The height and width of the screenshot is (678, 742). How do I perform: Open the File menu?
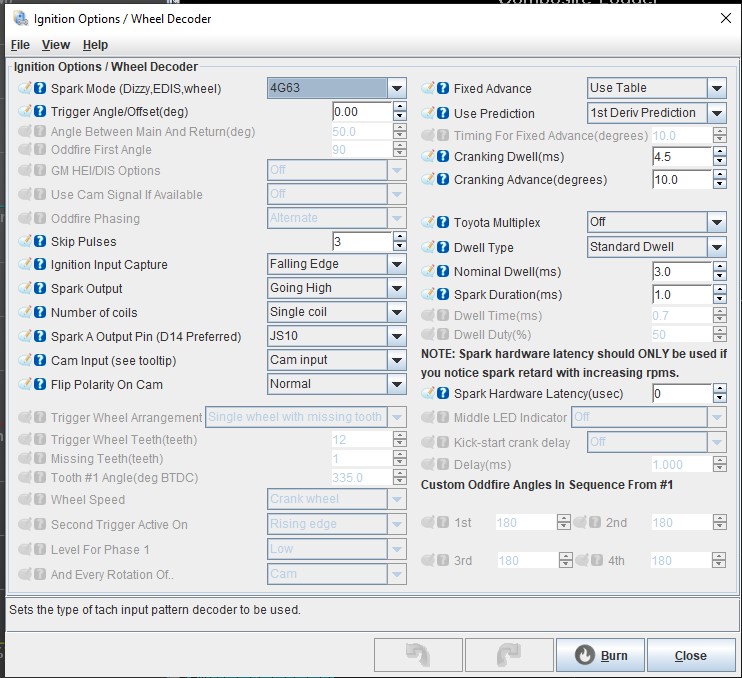pos(20,45)
